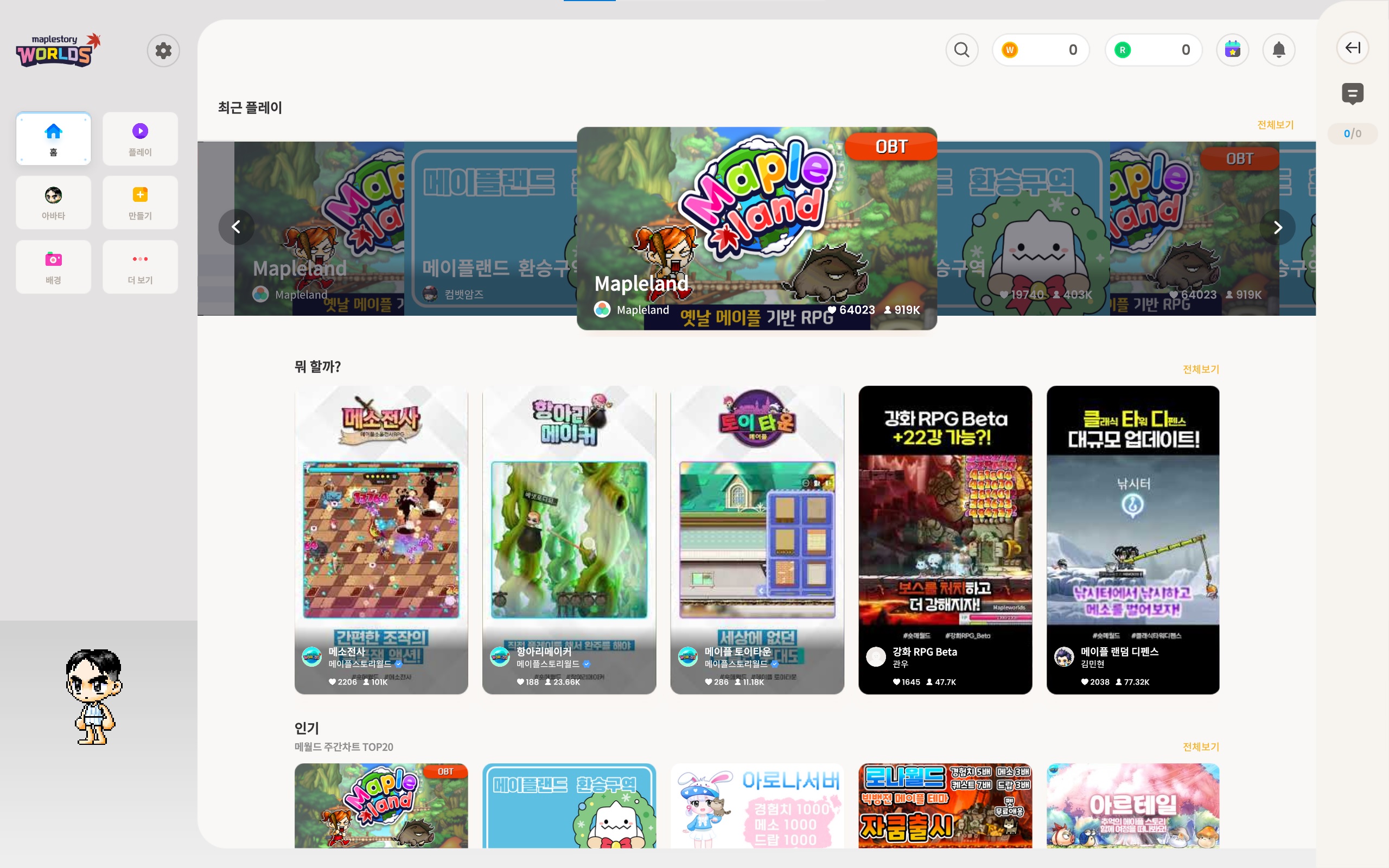Click 메이플 토이타운 creator profile icon
This screenshot has height=868, width=1389.
tap(687, 657)
